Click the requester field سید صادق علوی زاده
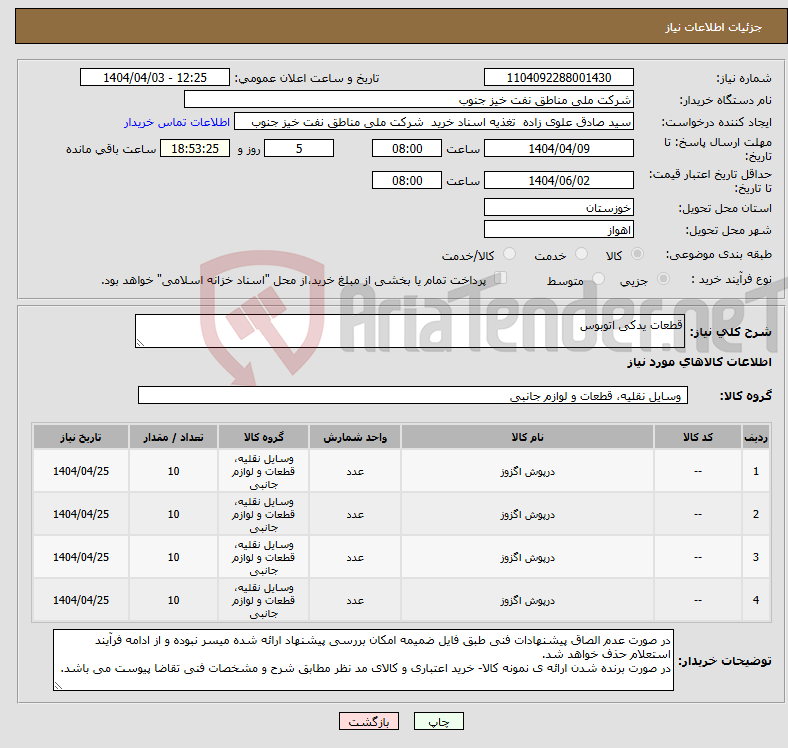The height and width of the screenshot is (748, 788). point(434,122)
